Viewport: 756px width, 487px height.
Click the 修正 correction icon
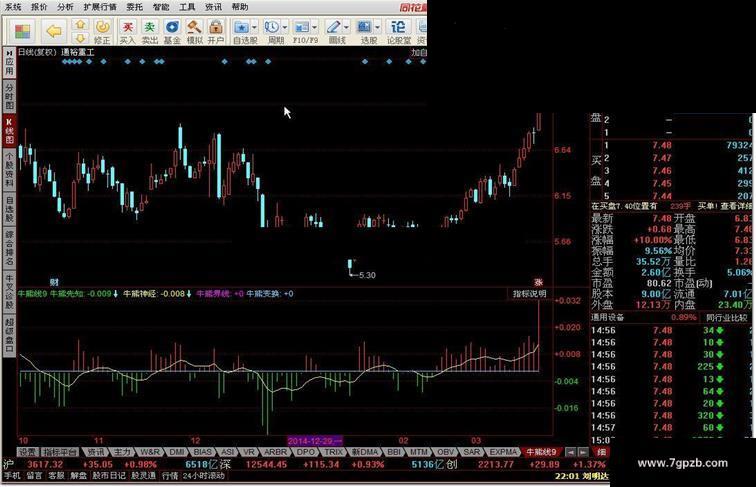coord(102,32)
